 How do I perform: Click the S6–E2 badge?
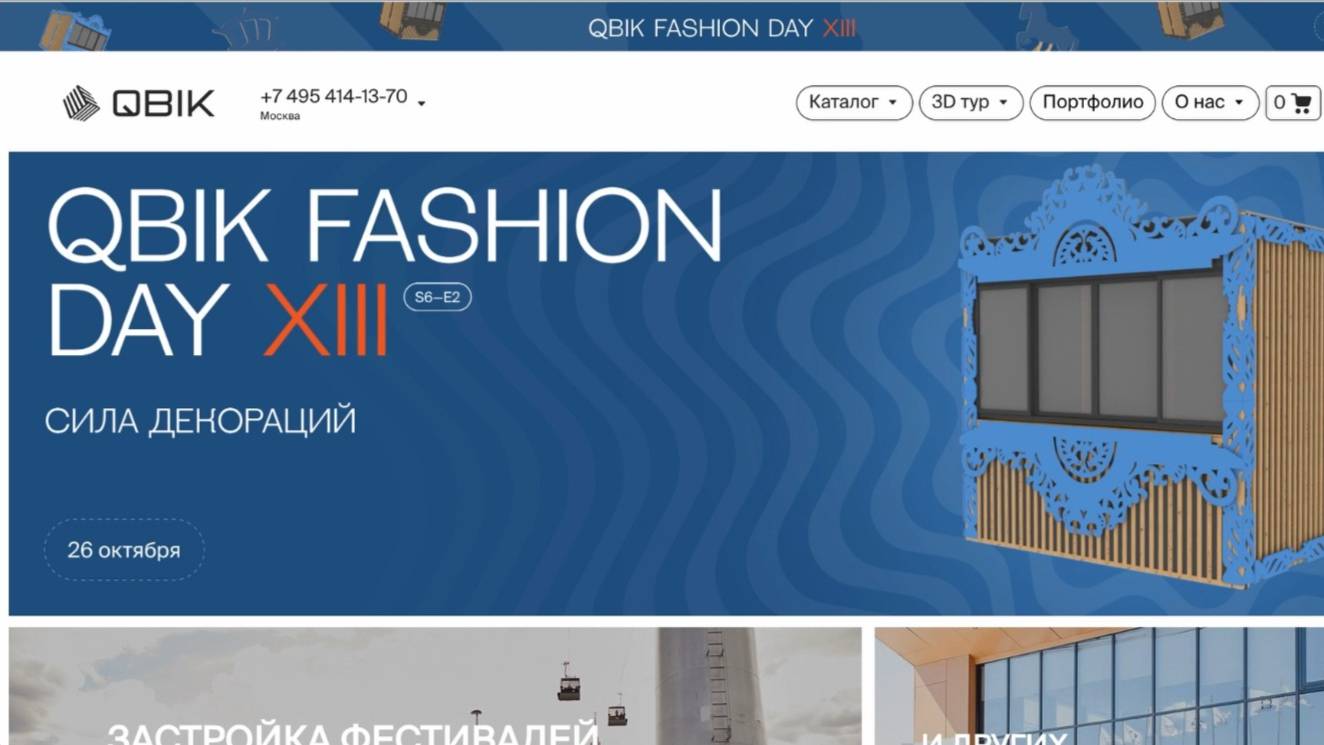pos(437,297)
